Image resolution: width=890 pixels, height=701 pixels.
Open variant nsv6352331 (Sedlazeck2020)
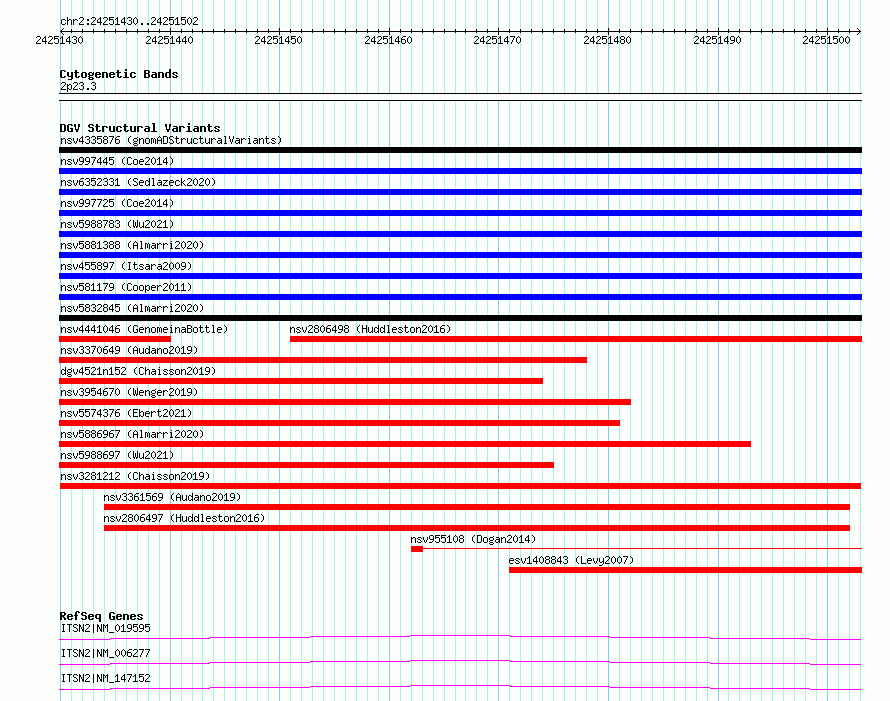(138, 182)
